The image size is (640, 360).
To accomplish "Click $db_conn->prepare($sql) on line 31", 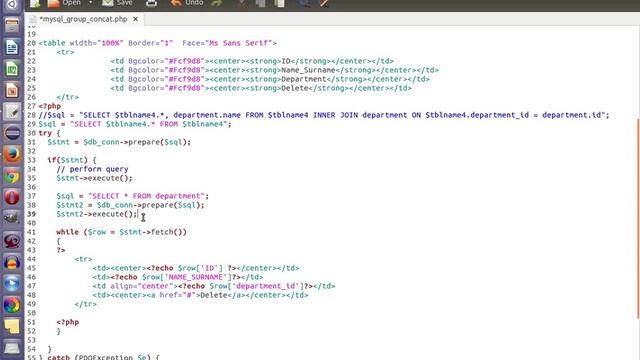I will pos(135,142).
